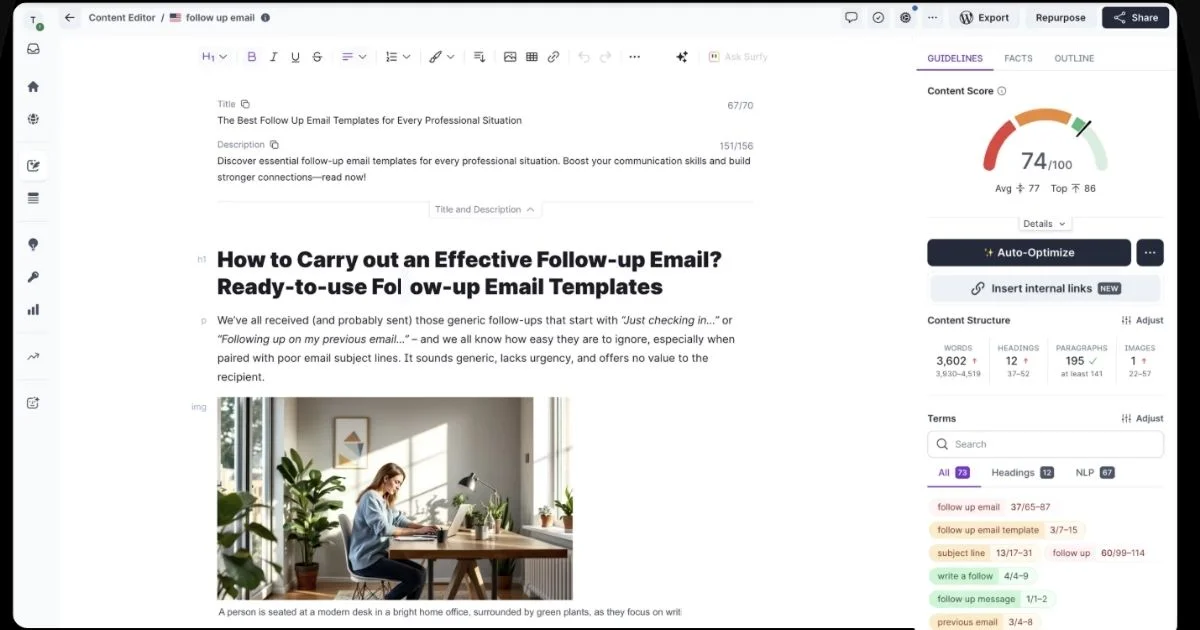This screenshot has height=630, width=1200.
Task: Click the Export button
Action: point(984,17)
